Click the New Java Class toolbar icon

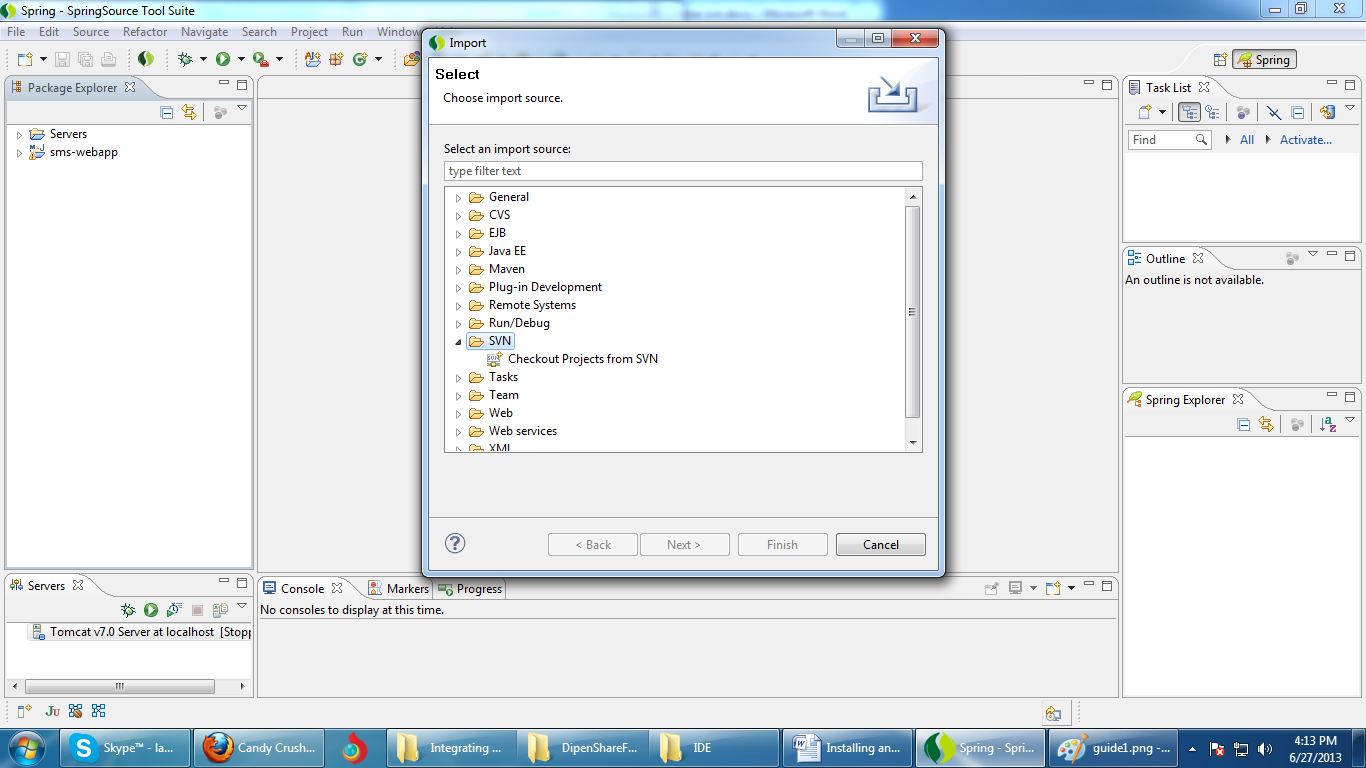(360, 59)
